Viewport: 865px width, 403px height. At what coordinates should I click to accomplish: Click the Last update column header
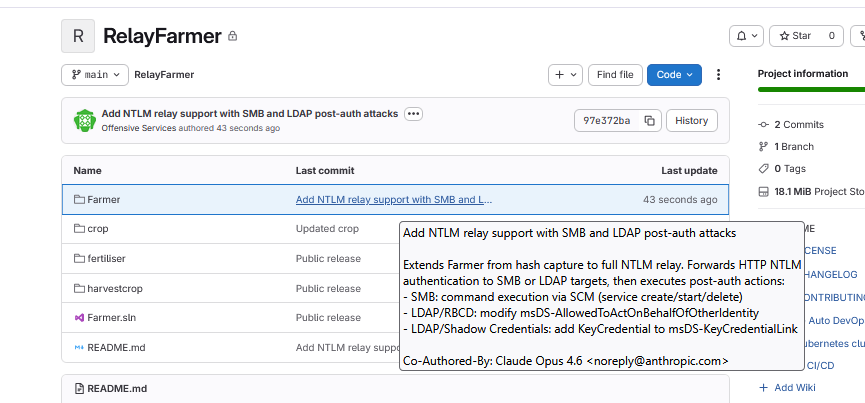690,171
